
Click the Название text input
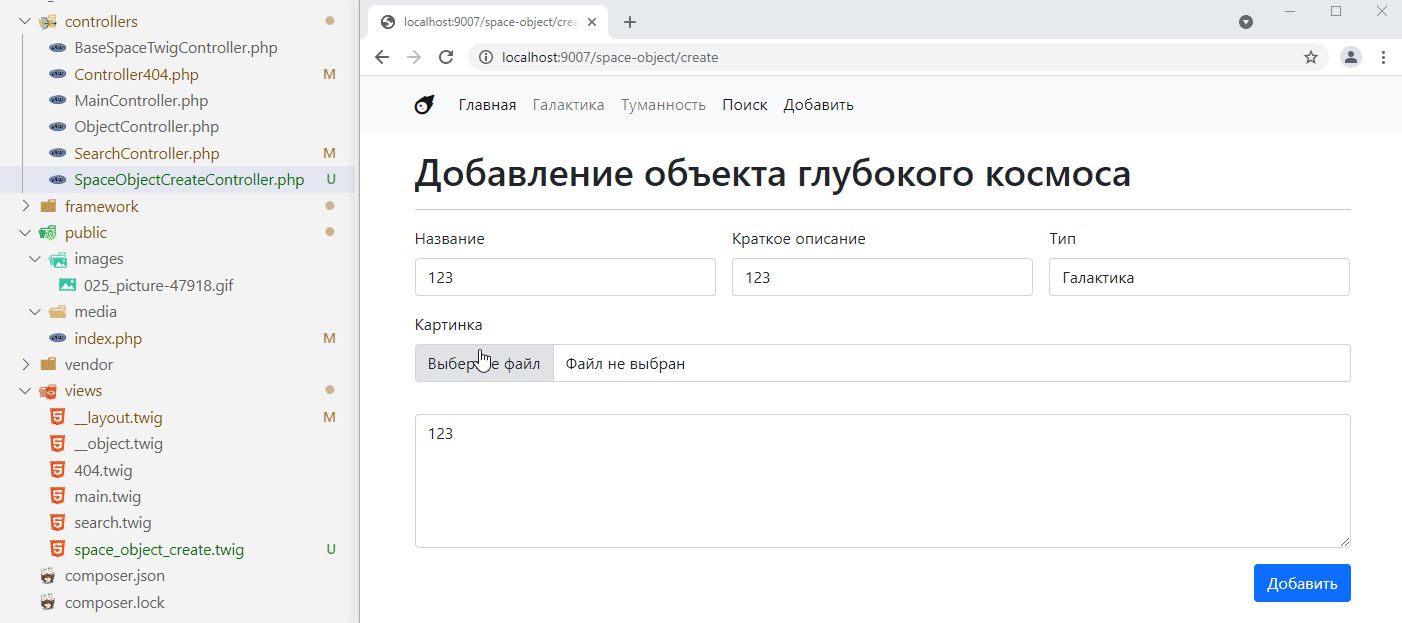click(565, 278)
